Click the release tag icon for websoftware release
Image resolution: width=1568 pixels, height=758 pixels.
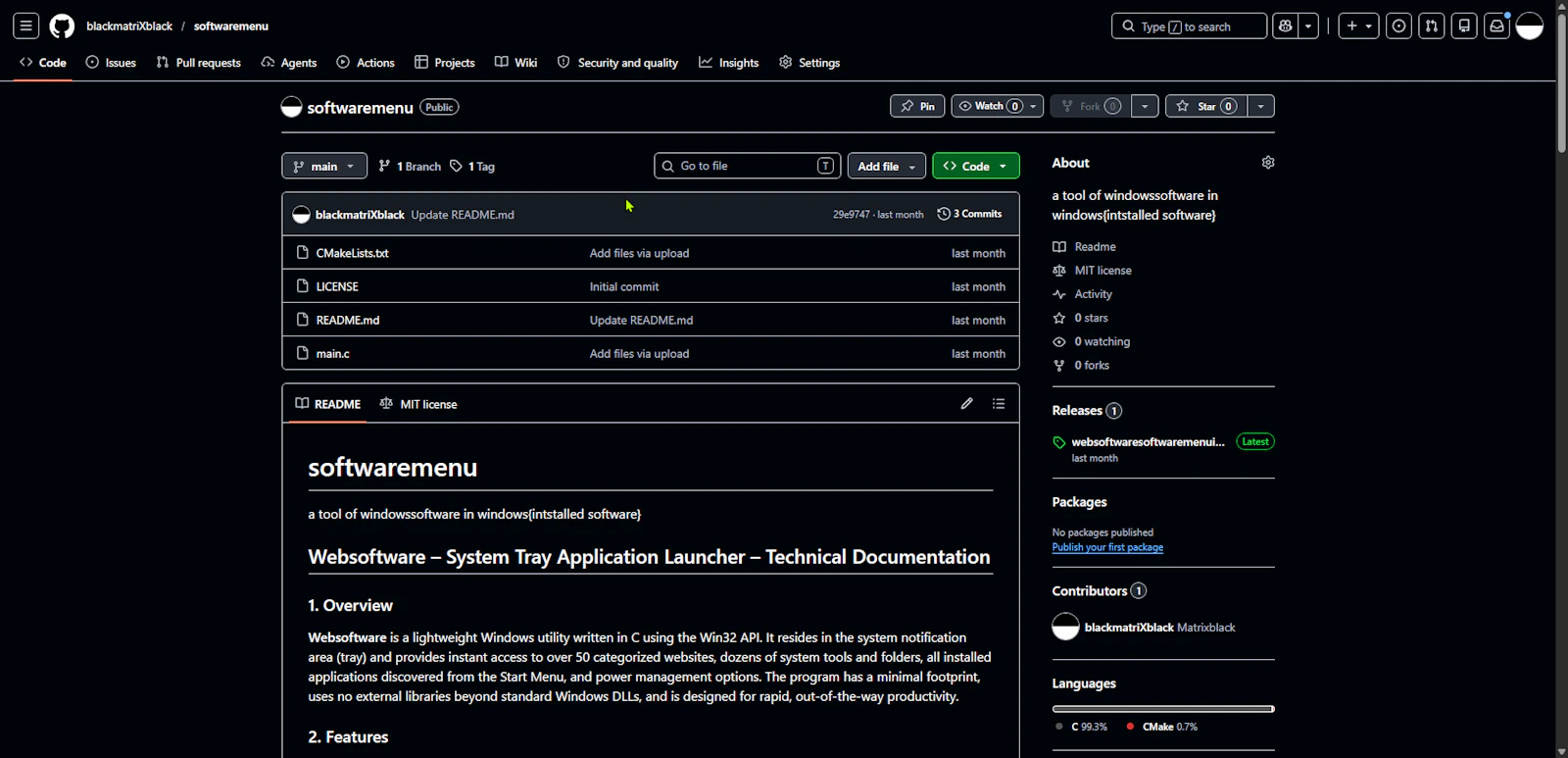(x=1059, y=442)
